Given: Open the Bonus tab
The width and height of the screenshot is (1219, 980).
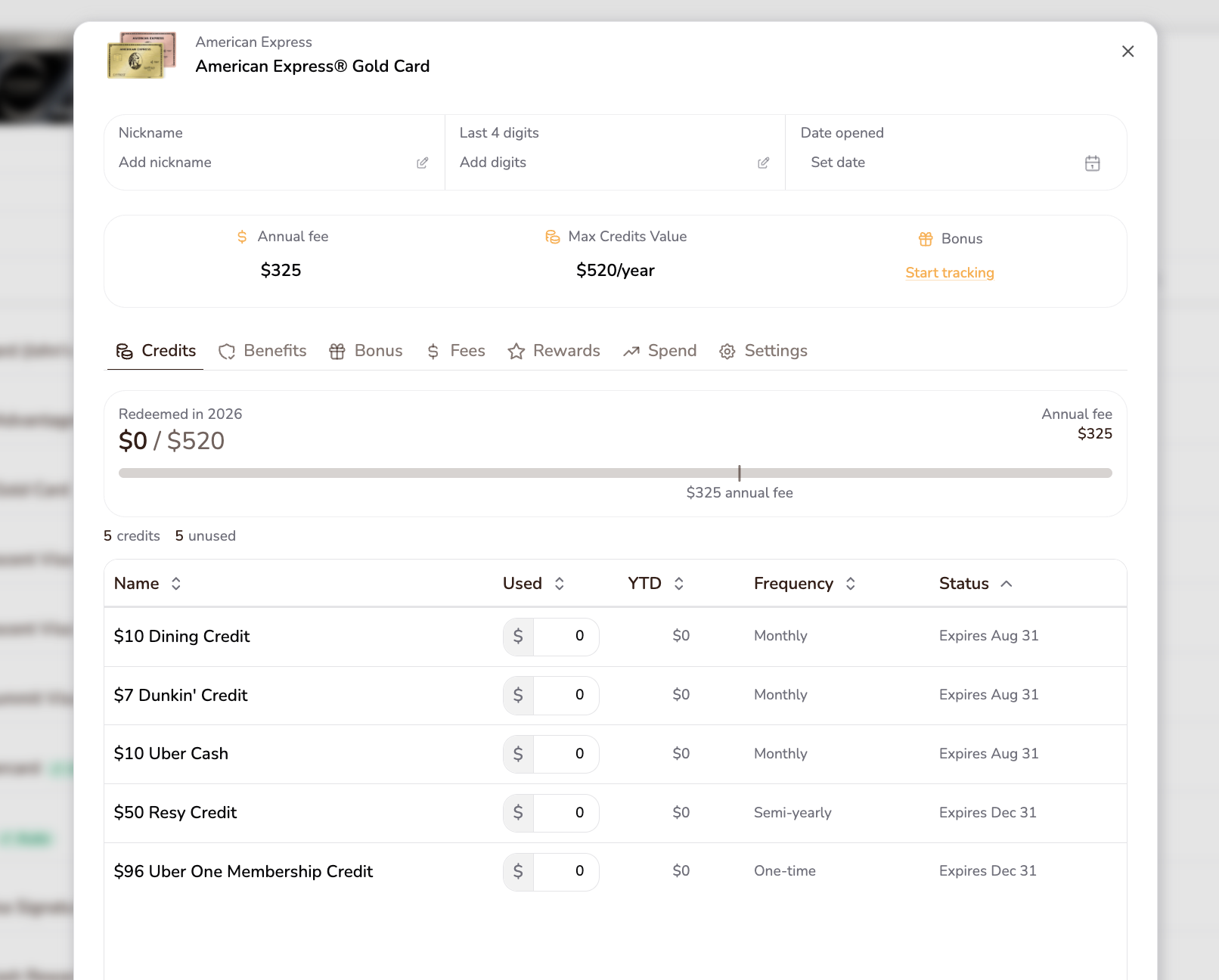Looking at the screenshot, I should pos(366,351).
